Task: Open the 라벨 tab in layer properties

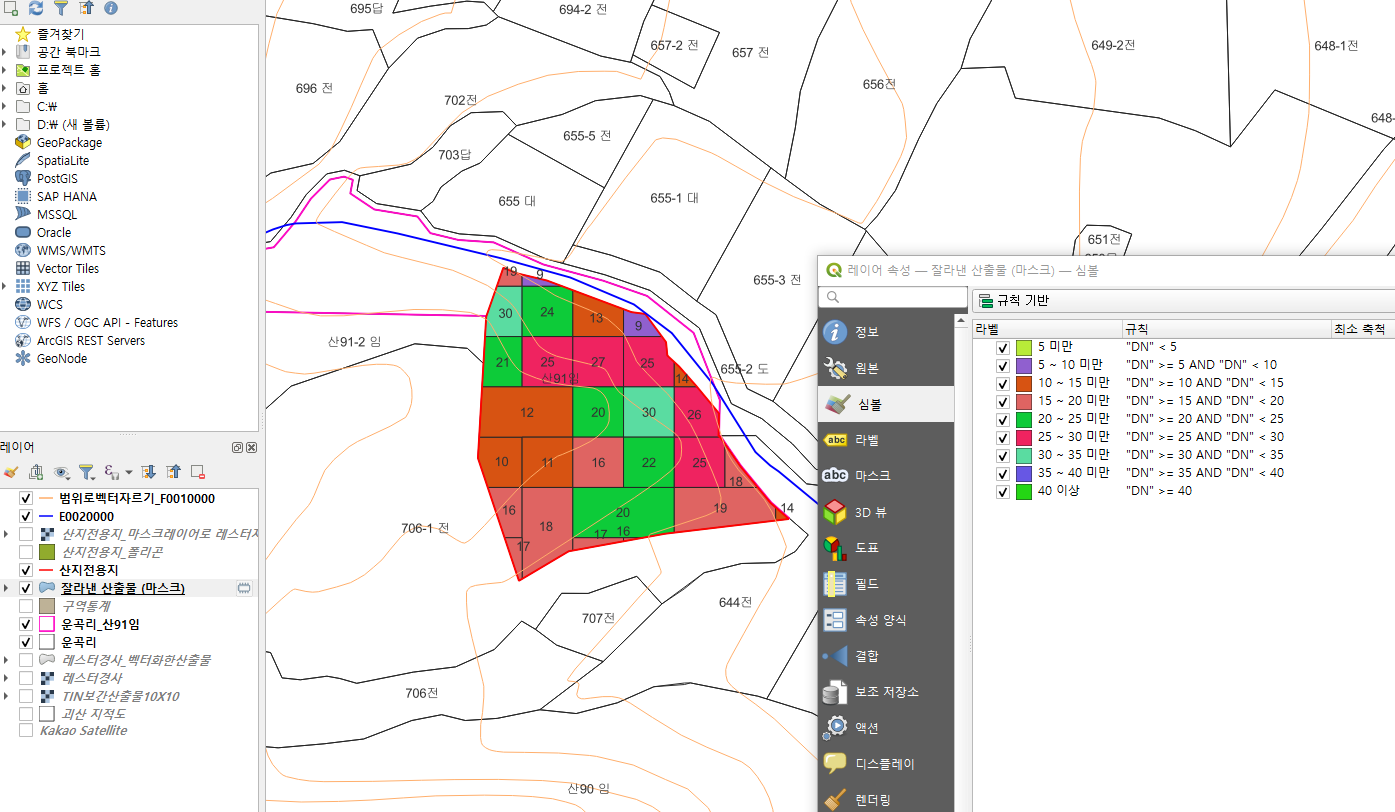Action: pyautogui.click(x=885, y=440)
